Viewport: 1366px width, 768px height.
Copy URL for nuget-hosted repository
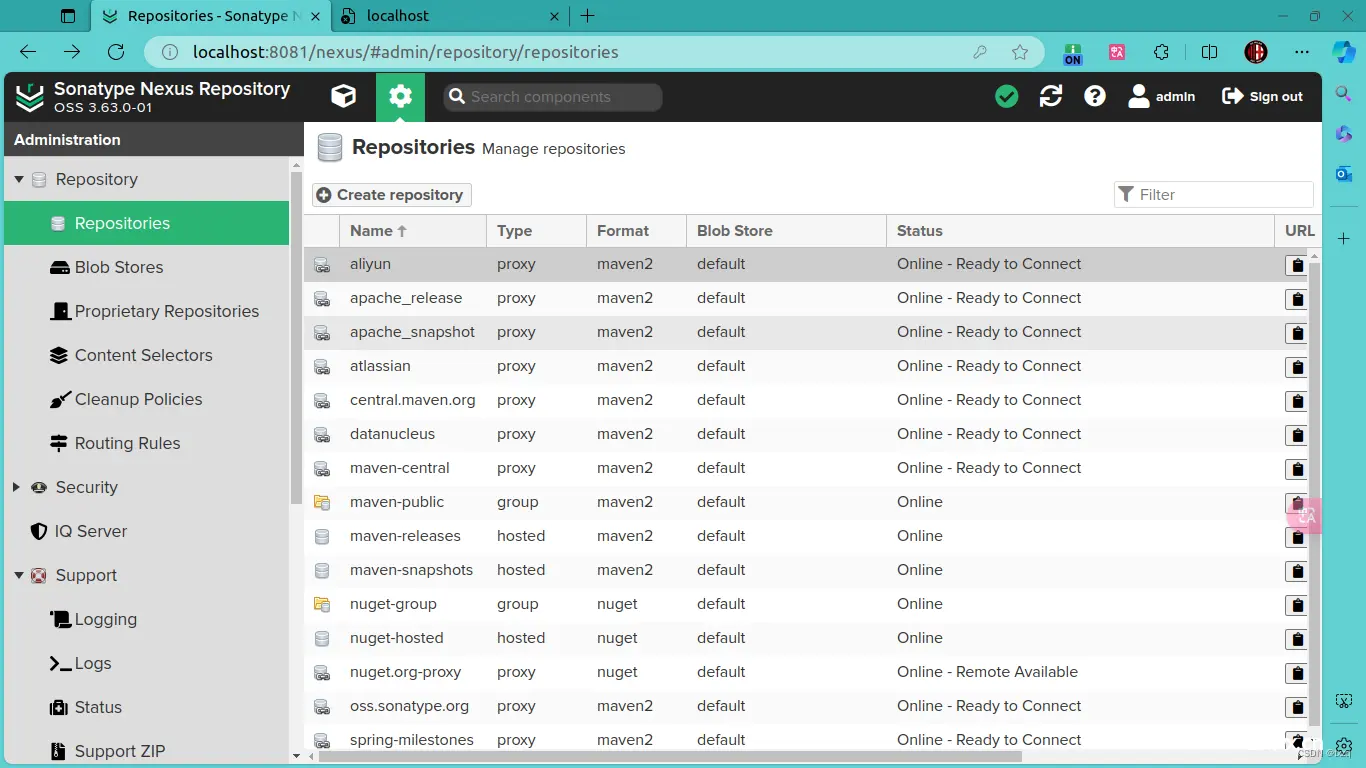click(1297, 639)
